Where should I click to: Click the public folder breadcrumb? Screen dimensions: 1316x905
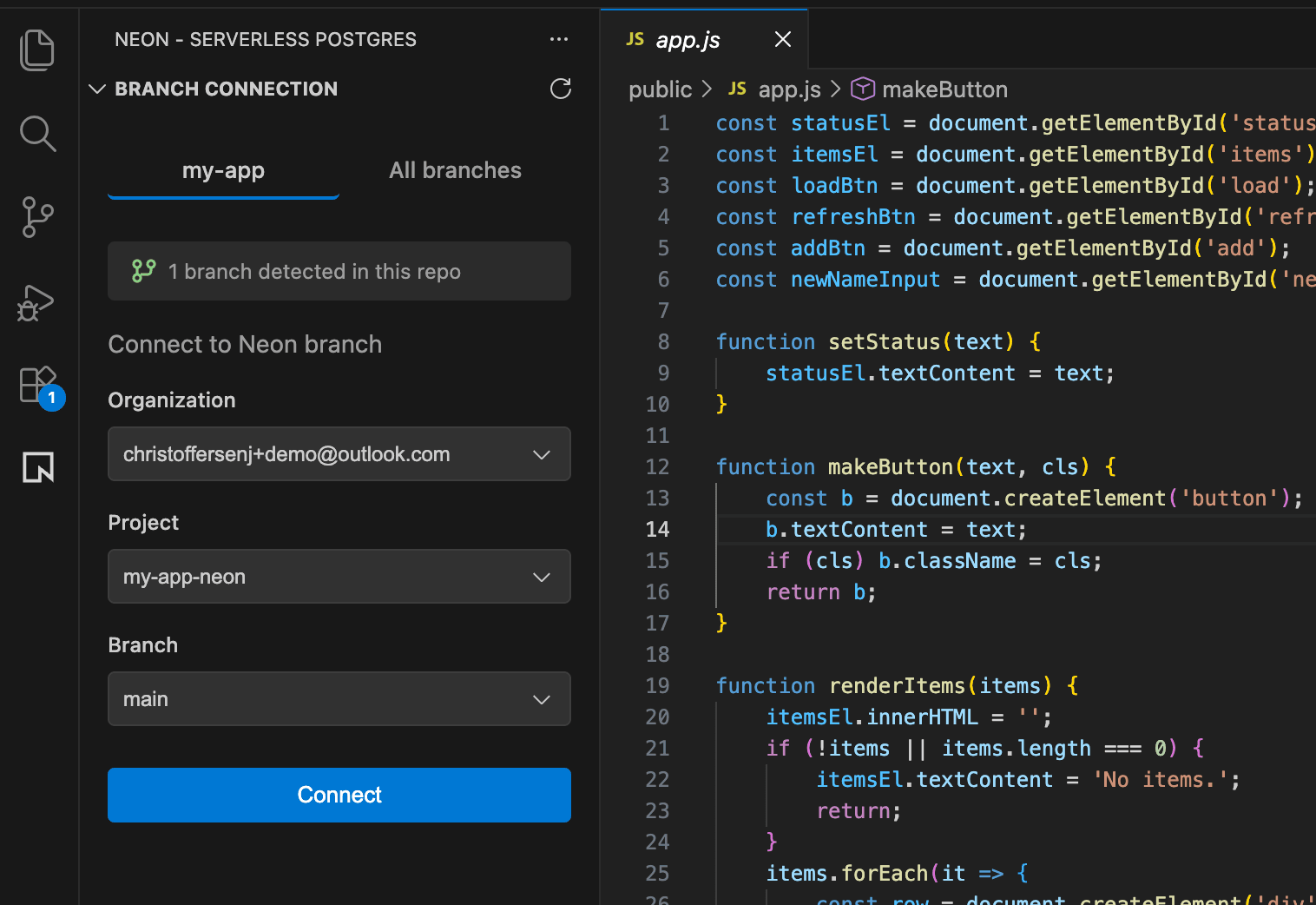tap(660, 89)
